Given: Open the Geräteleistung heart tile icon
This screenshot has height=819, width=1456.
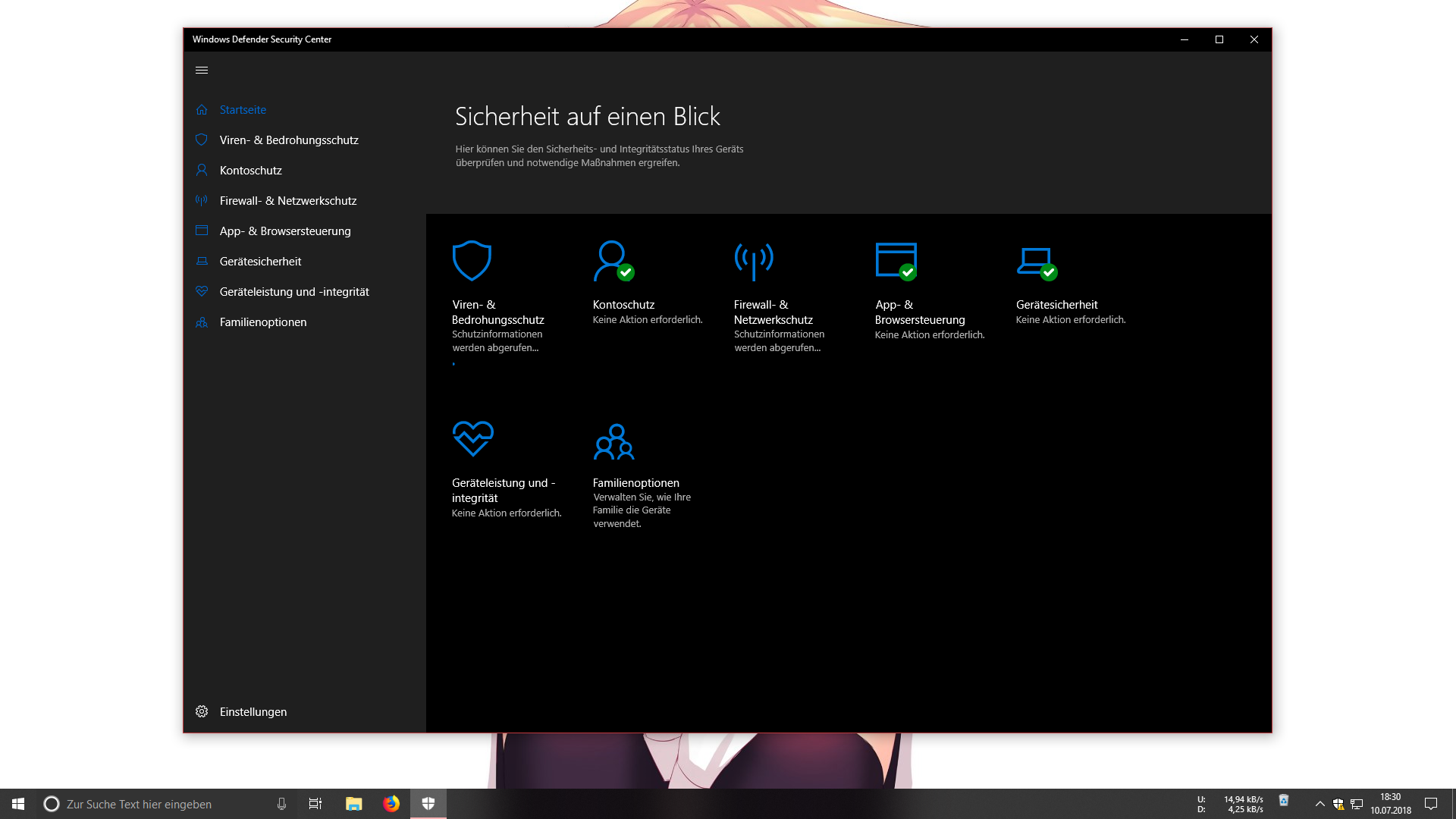Looking at the screenshot, I should 473,439.
